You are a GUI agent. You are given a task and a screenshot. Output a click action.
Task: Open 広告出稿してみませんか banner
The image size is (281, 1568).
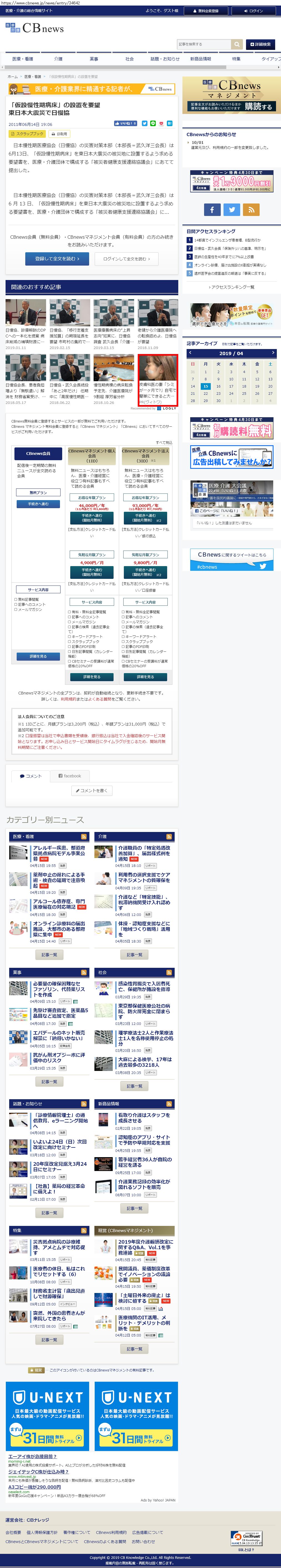pyautogui.click(x=232, y=457)
